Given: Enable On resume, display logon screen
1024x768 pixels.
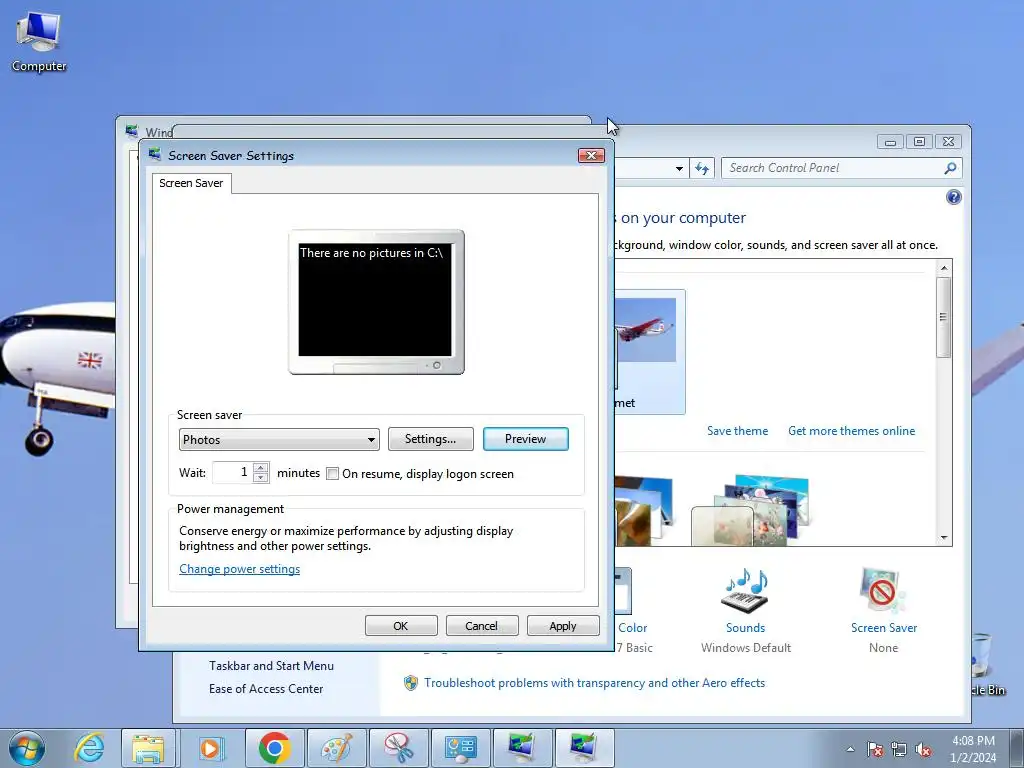Looking at the screenshot, I should tap(332, 474).
